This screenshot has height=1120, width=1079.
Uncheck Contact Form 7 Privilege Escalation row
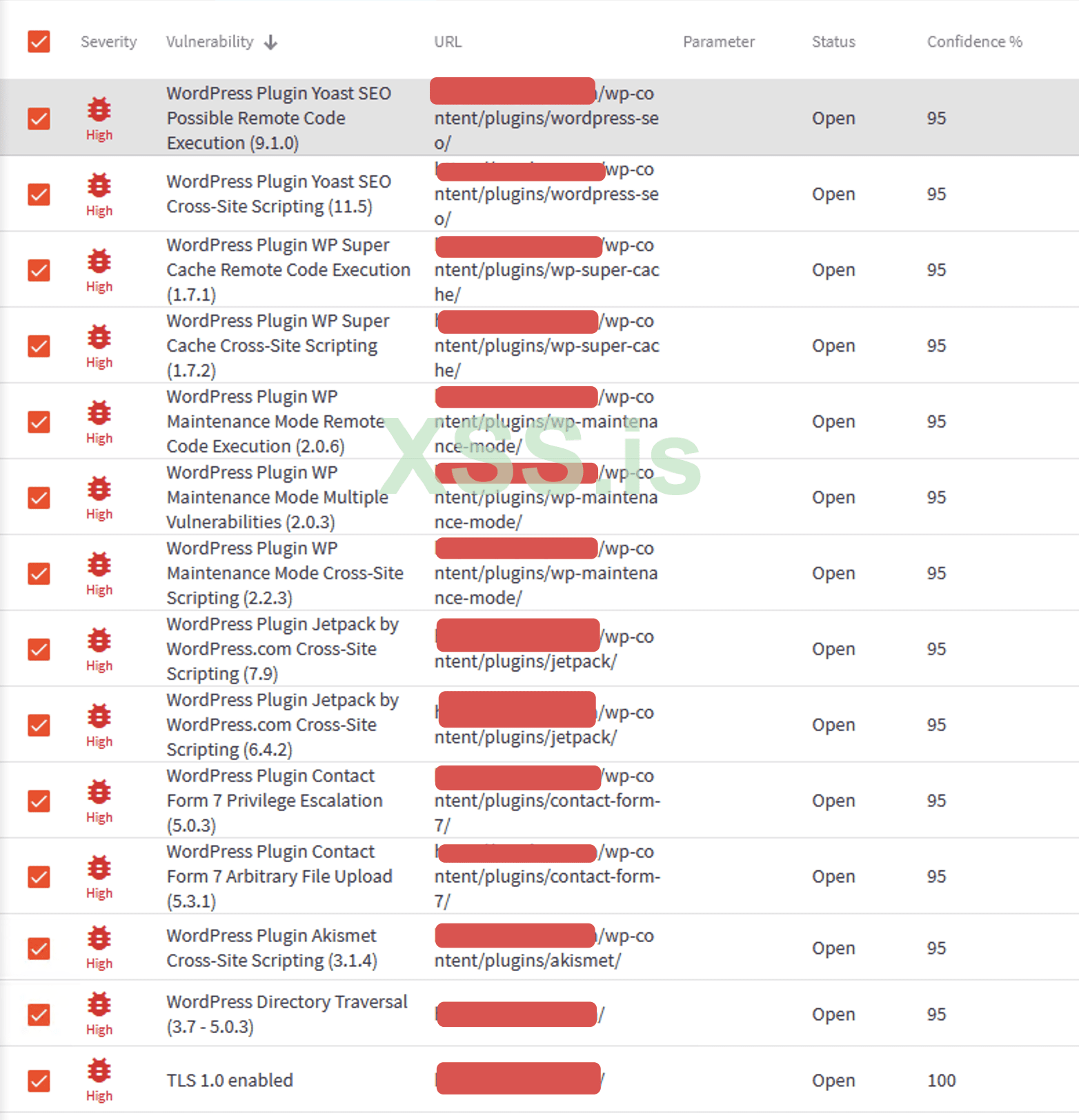(39, 801)
